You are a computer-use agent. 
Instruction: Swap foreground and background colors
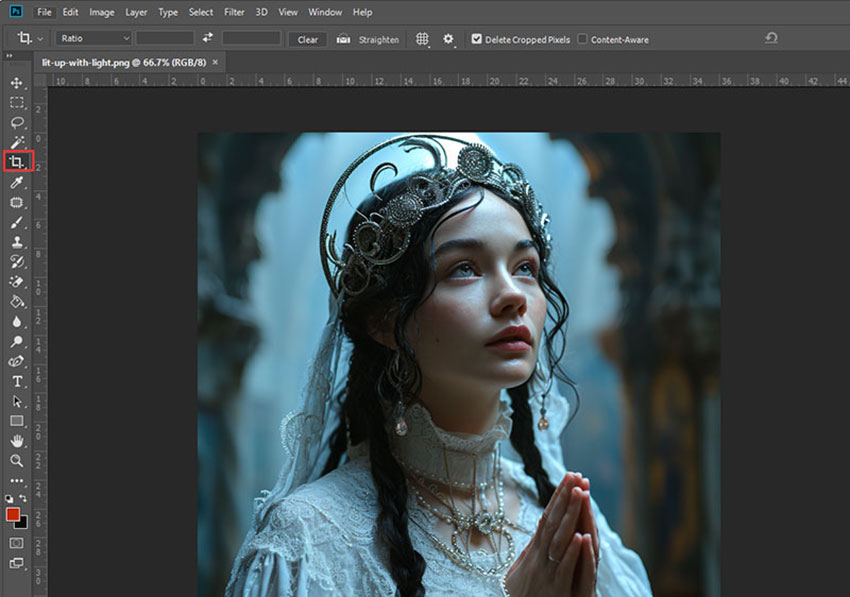pos(23,498)
